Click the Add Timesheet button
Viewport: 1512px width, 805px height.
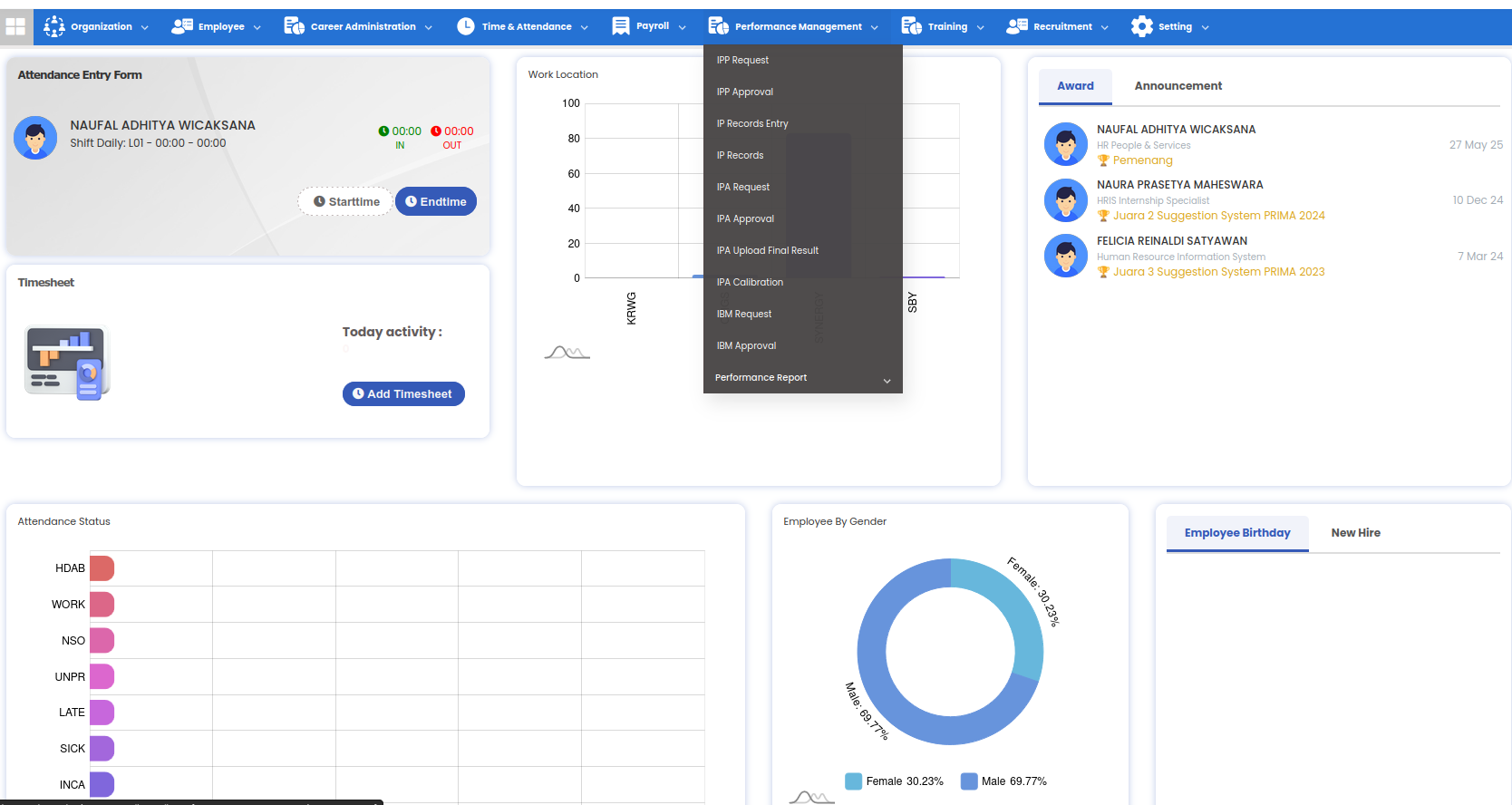[x=403, y=394]
